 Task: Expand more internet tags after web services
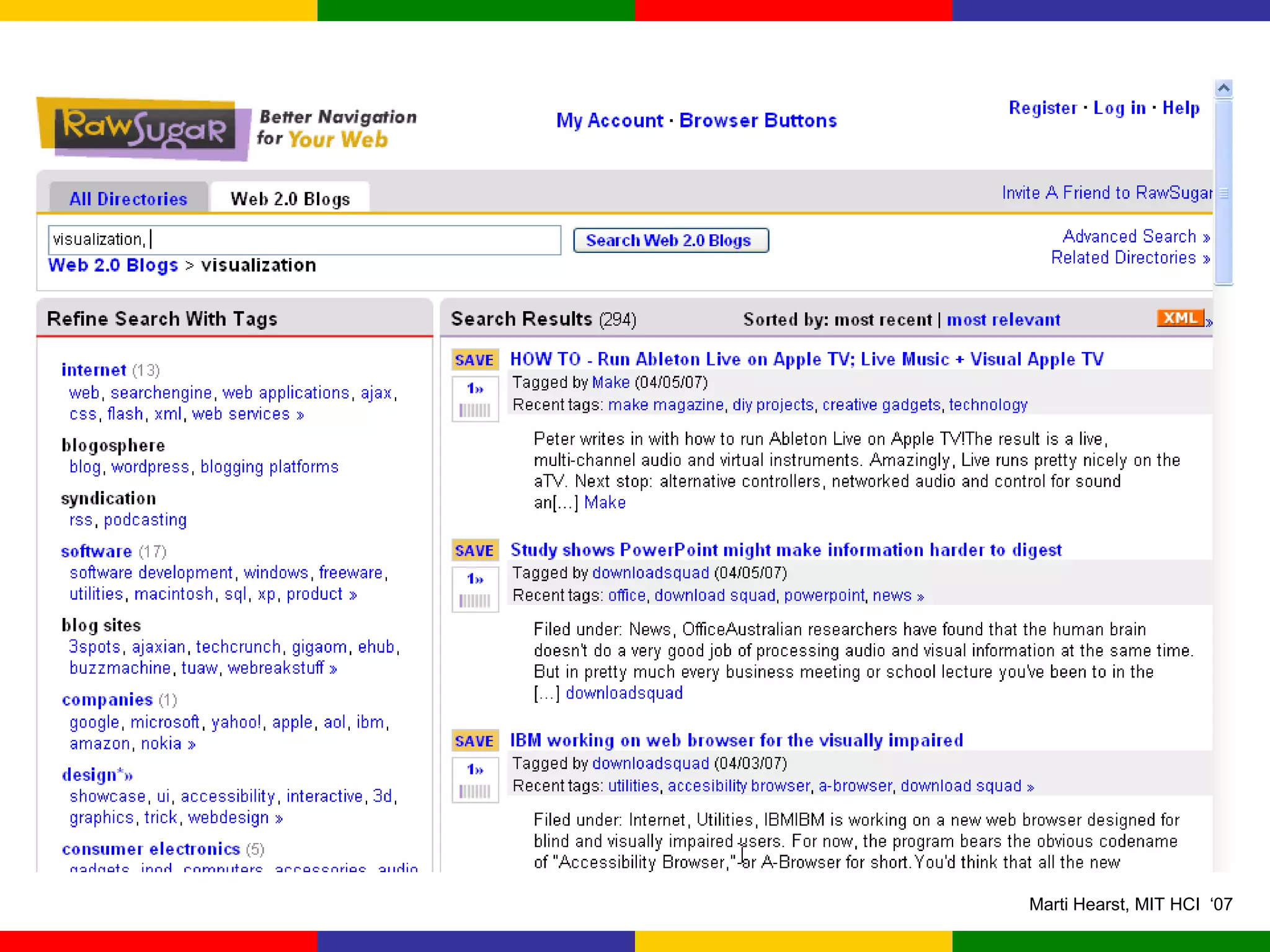coord(300,415)
